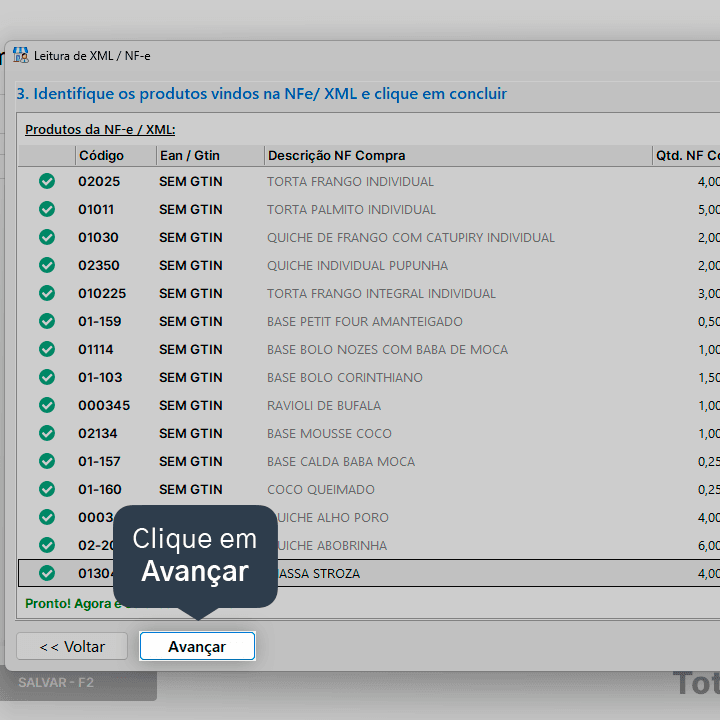This screenshot has height=720, width=720.
Task: Click green check icon for BASE CALDA BABA MOCA
Action: (x=47, y=461)
